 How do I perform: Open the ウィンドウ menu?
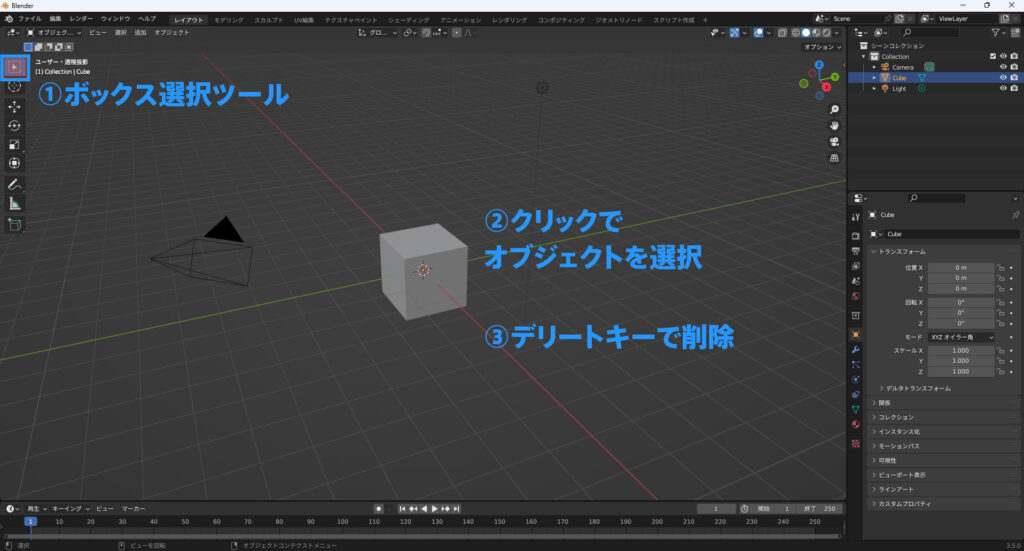click(115, 19)
